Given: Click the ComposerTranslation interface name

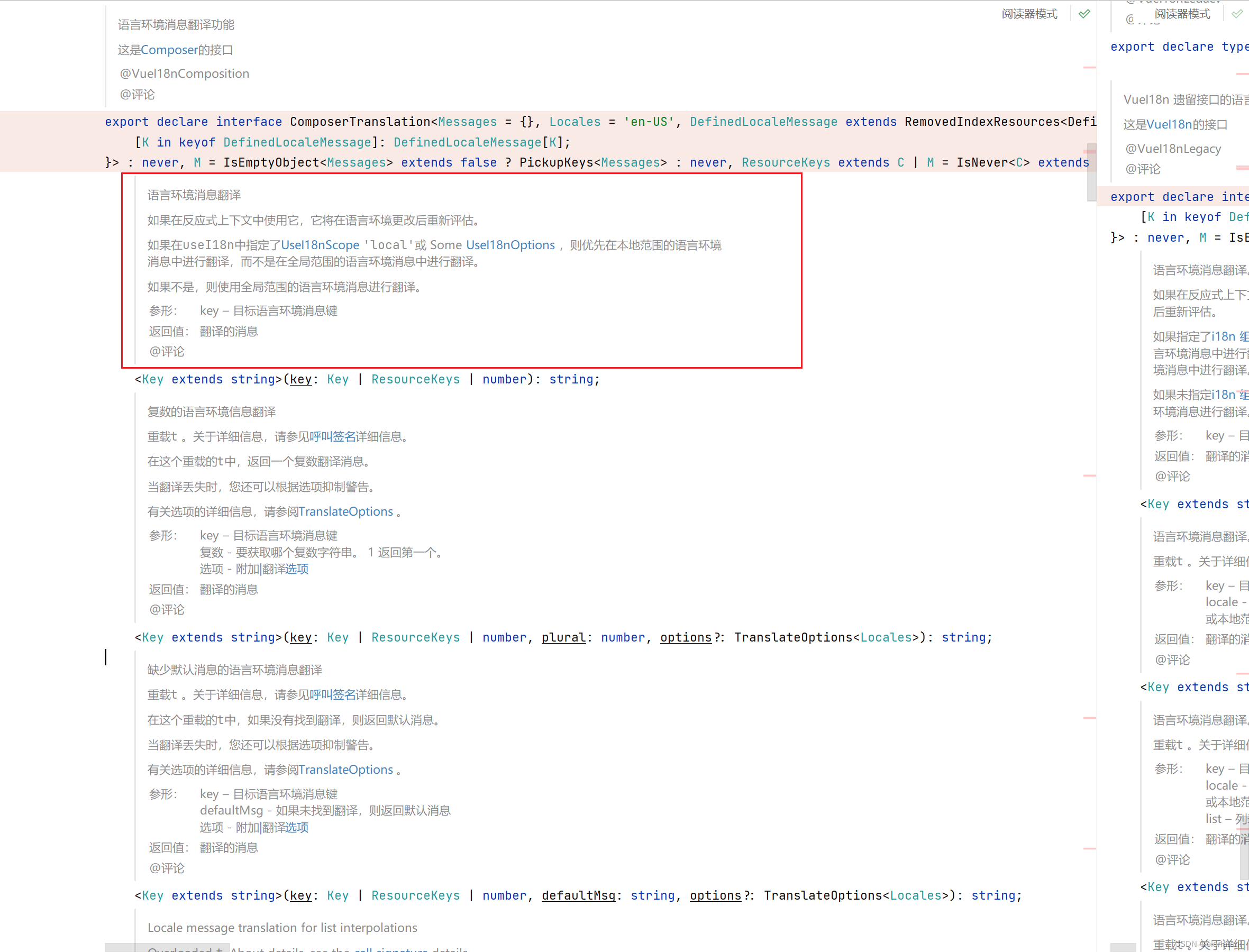Looking at the screenshot, I should [x=360, y=122].
